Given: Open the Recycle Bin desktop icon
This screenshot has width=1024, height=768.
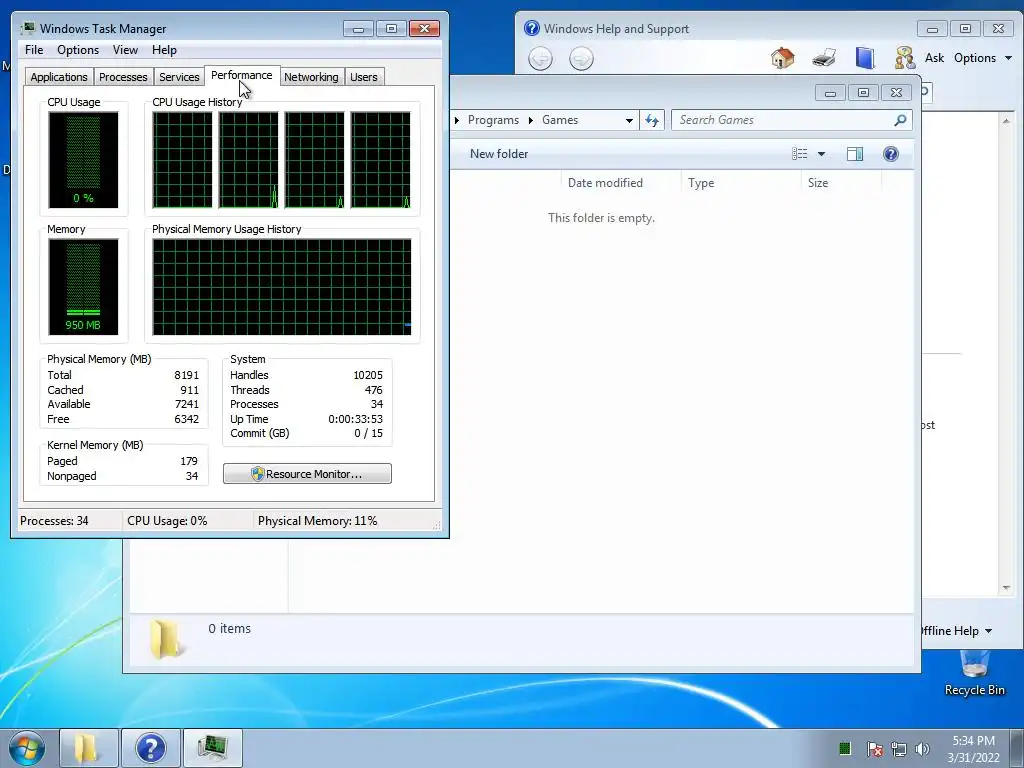Looking at the screenshot, I should click(974, 675).
